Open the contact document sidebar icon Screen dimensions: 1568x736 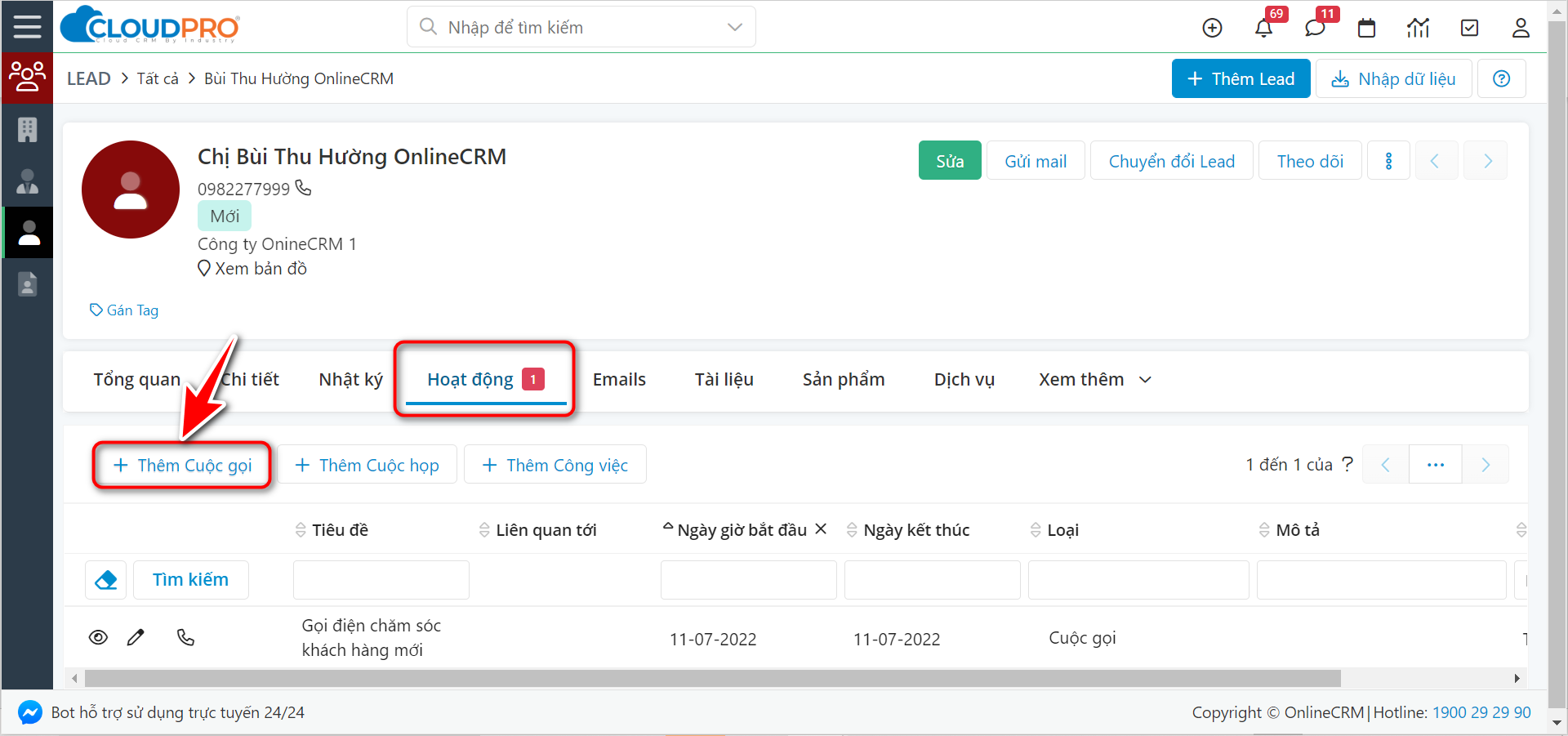click(27, 283)
